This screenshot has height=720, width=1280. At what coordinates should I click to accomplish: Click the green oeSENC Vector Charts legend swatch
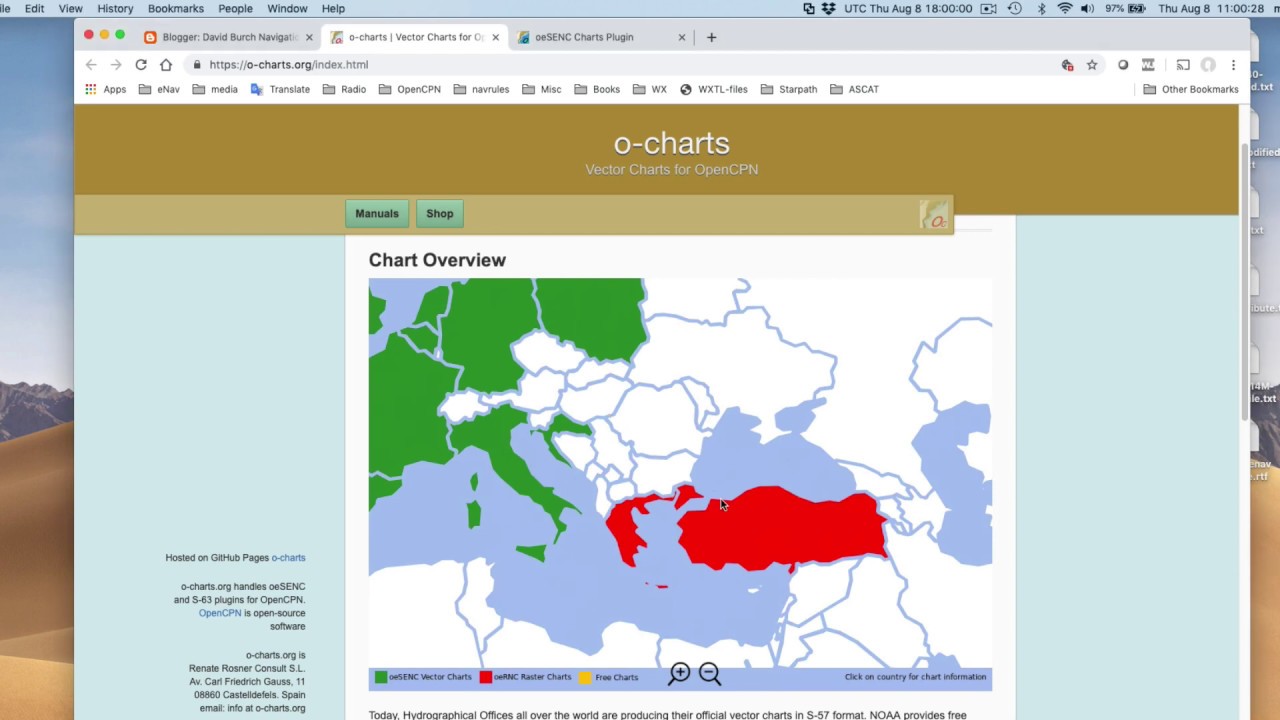pos(381,677)
